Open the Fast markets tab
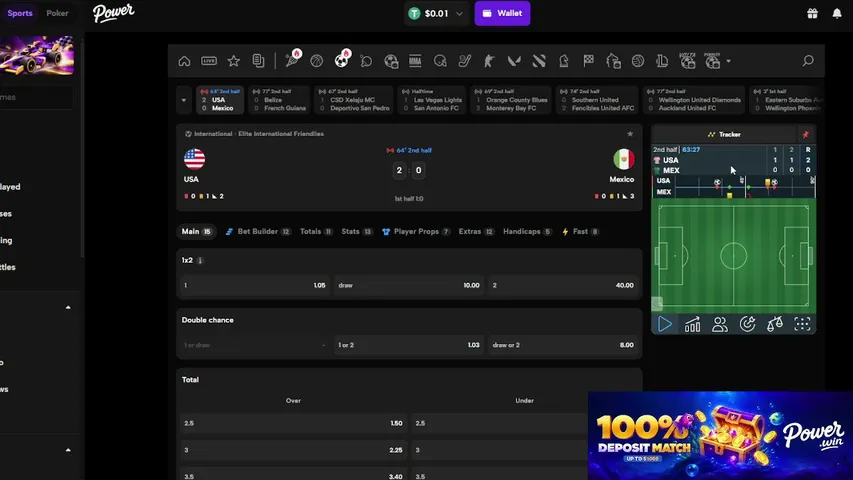853x480 pixels. coord(580,231)
